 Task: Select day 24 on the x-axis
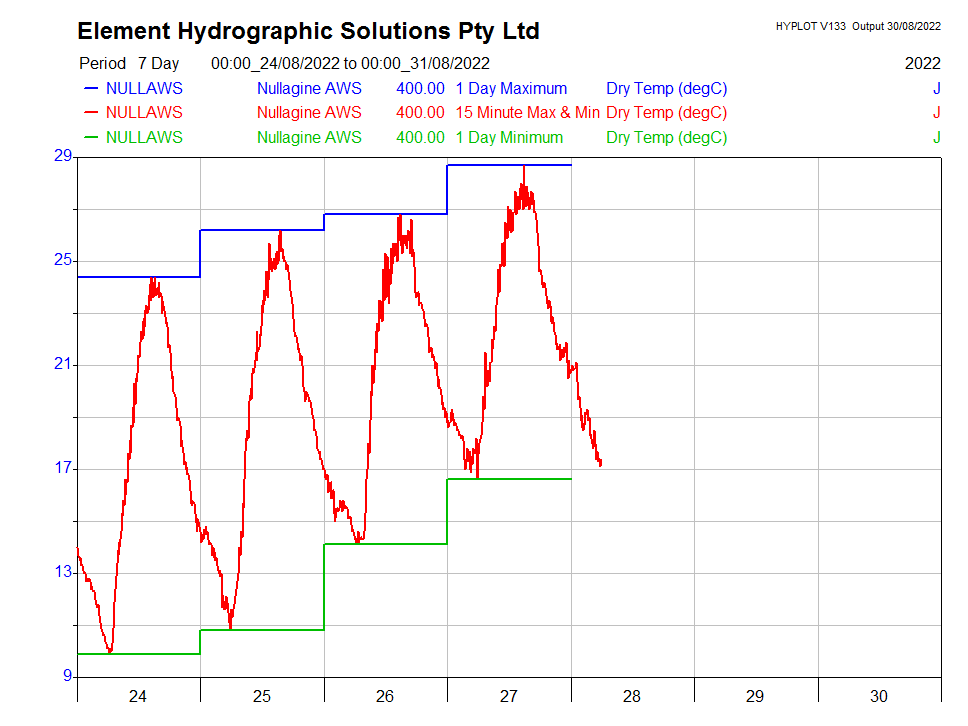click(138, 697)
